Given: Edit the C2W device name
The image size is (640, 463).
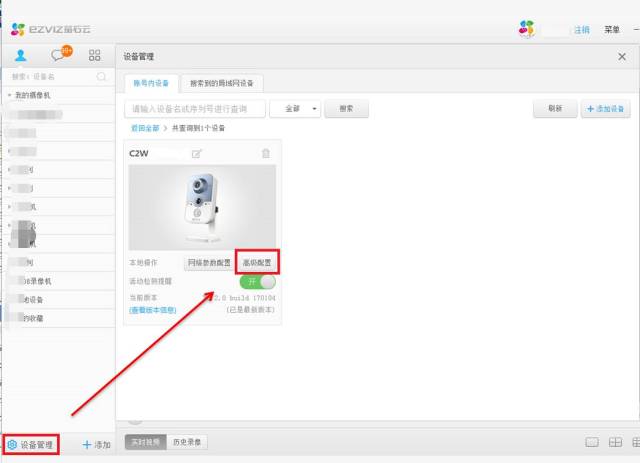Looking at the screenshot, I should 197,153.
